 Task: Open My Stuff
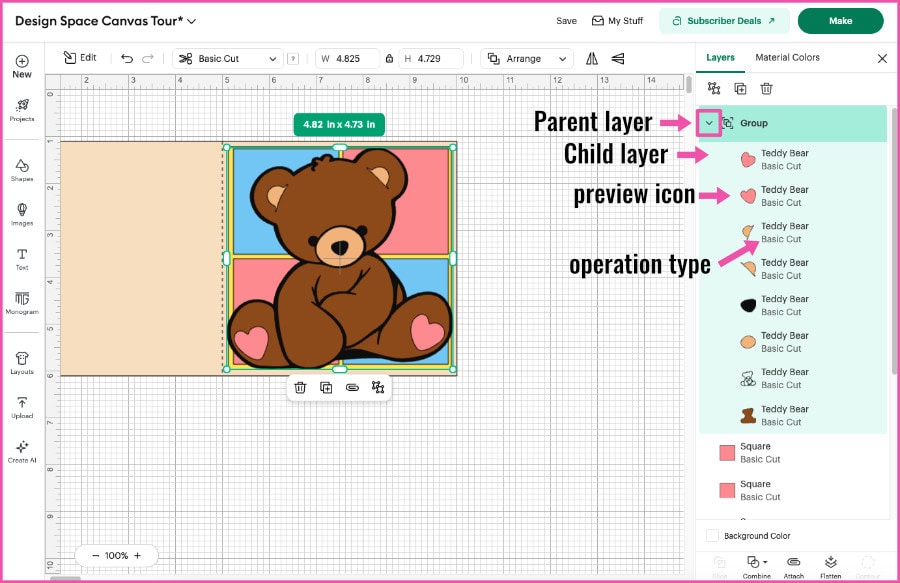tap(618, 21)
